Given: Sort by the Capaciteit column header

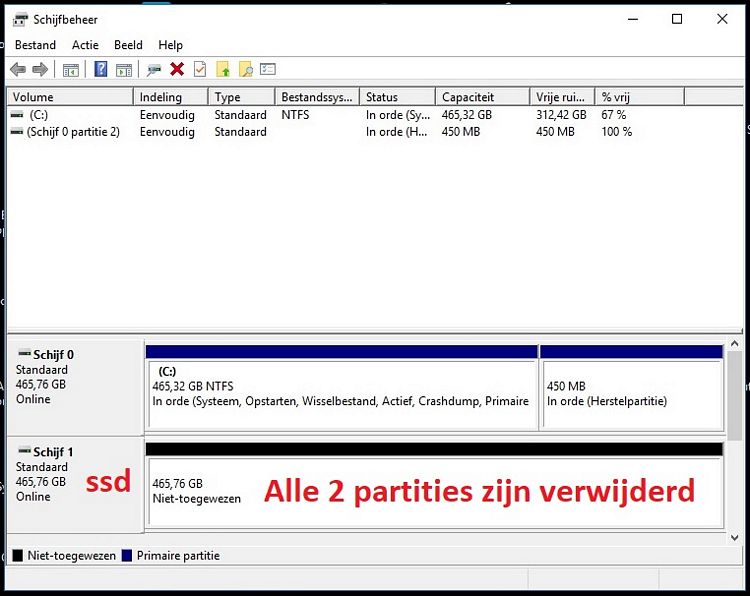Looking at the screenshot, I should (x=483, y=97).
